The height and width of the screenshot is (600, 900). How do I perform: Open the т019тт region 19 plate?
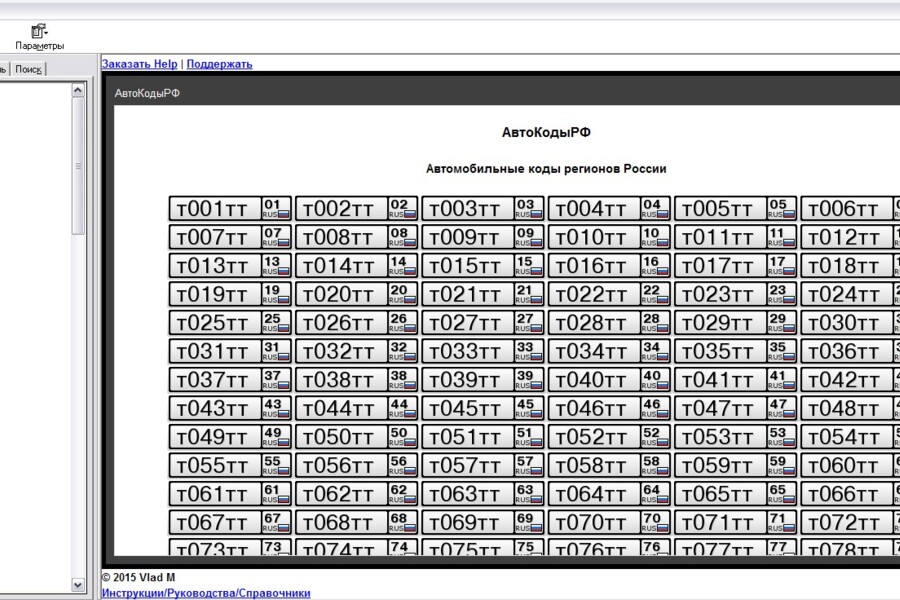[230, 294]
